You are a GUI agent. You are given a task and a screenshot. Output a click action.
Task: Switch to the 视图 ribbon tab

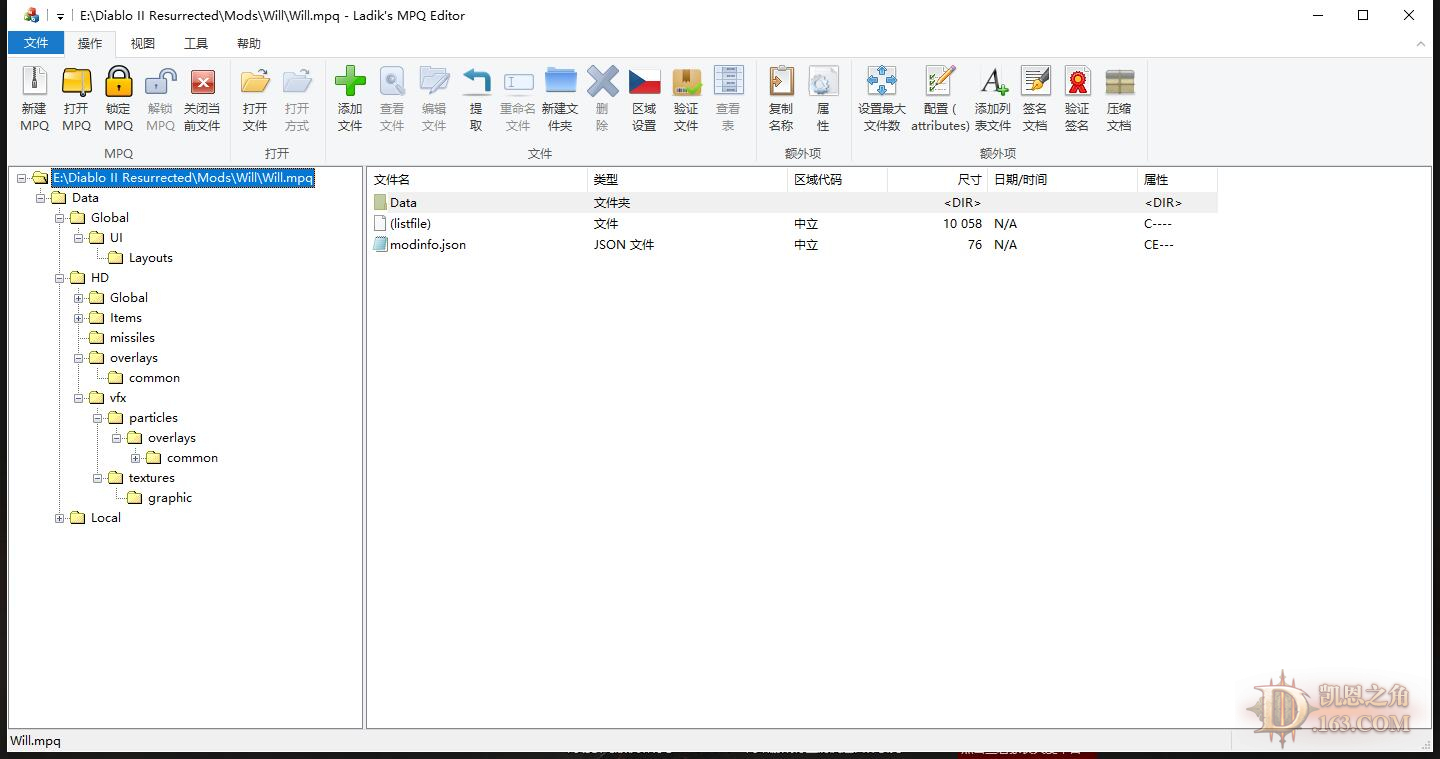click(143, 43)
